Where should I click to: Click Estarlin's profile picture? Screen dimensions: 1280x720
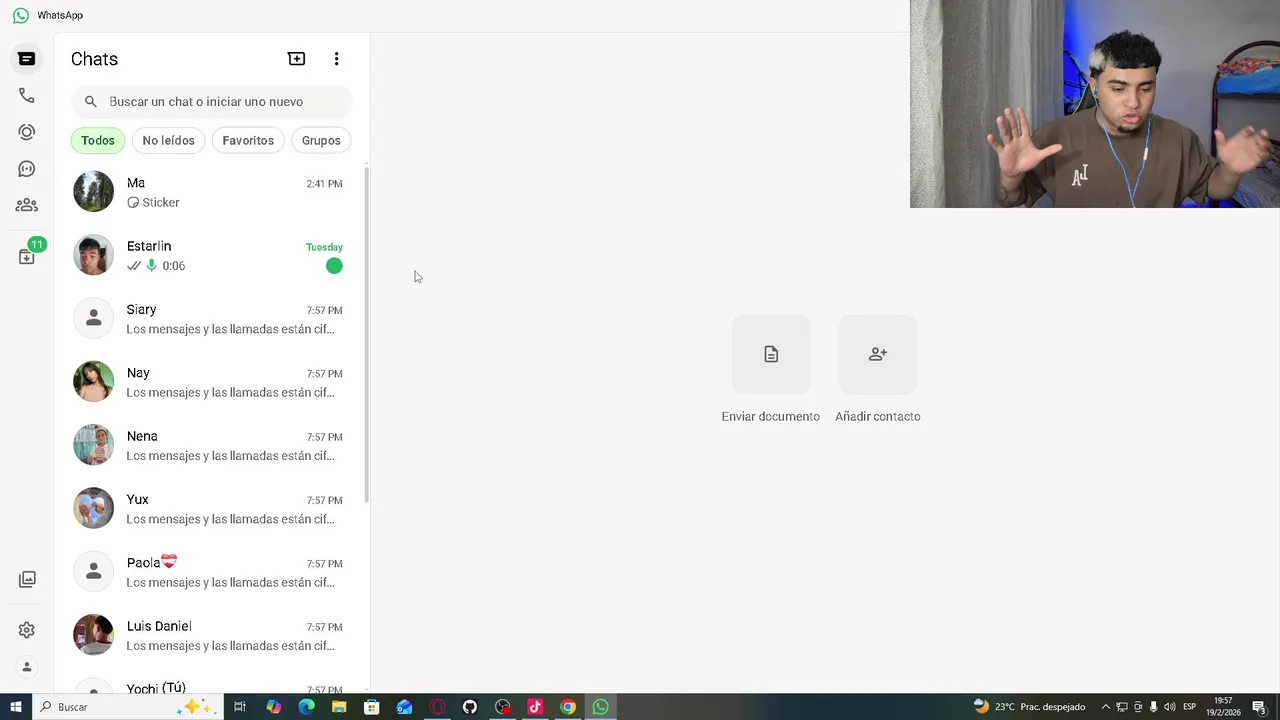(94, 255)
